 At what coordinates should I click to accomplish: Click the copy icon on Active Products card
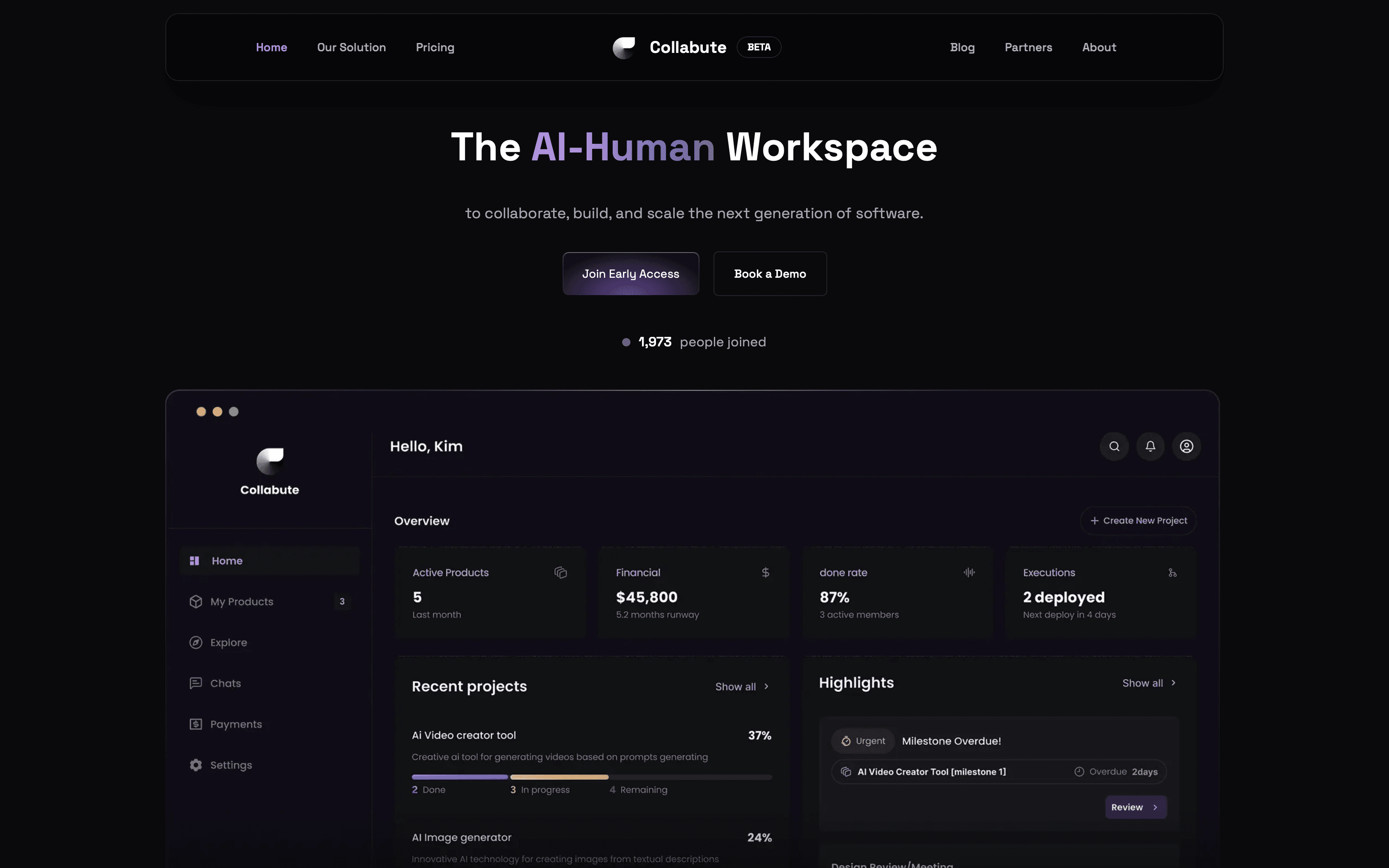click(561, 572)
